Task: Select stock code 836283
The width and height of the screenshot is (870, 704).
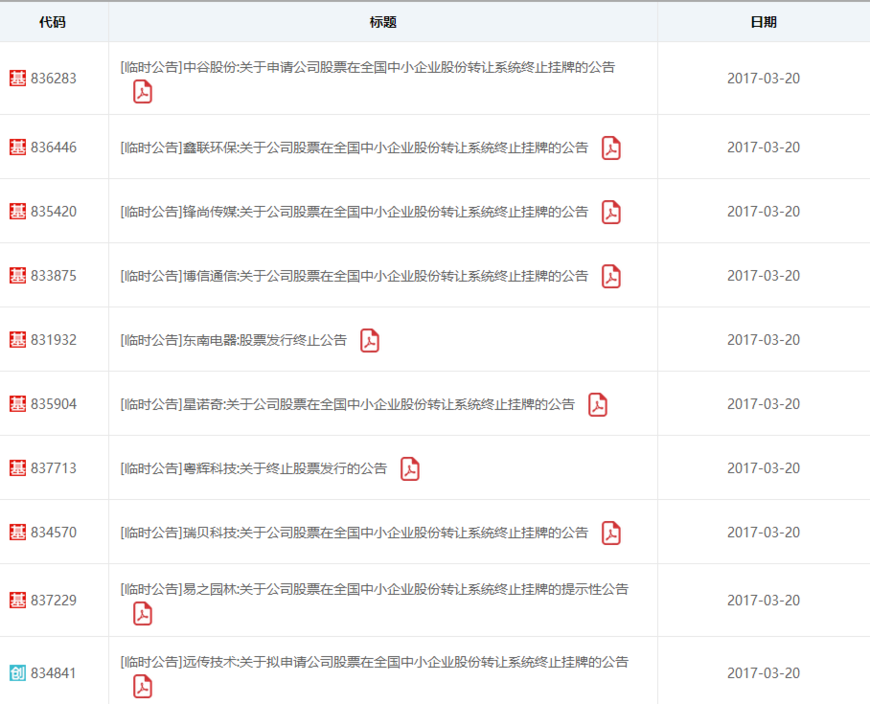Action: [x=54, y=78]
